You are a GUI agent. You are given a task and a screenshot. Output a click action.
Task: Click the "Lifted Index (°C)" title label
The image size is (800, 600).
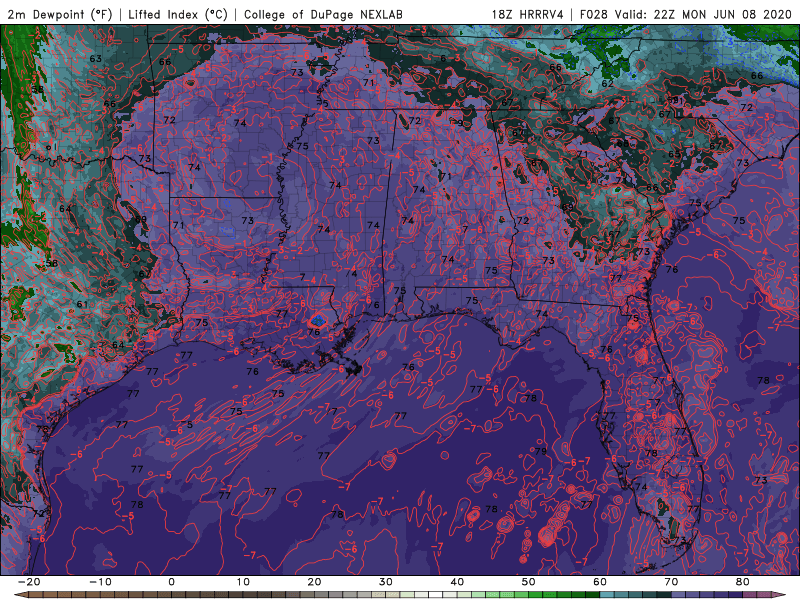tap(178, 15)
